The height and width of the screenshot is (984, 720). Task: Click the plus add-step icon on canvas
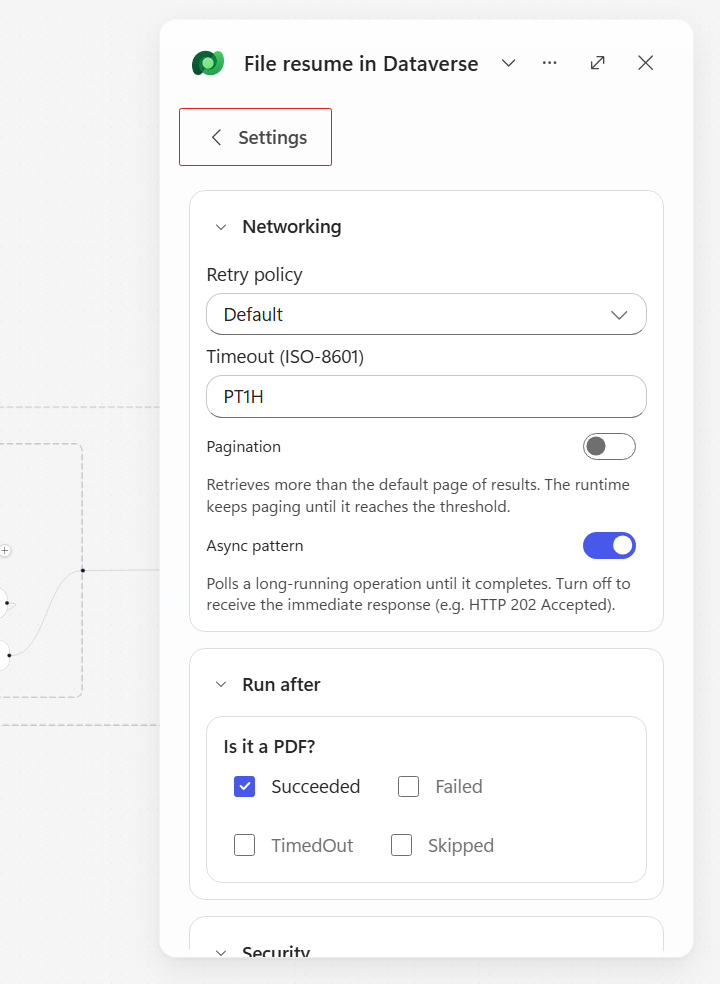5,550
